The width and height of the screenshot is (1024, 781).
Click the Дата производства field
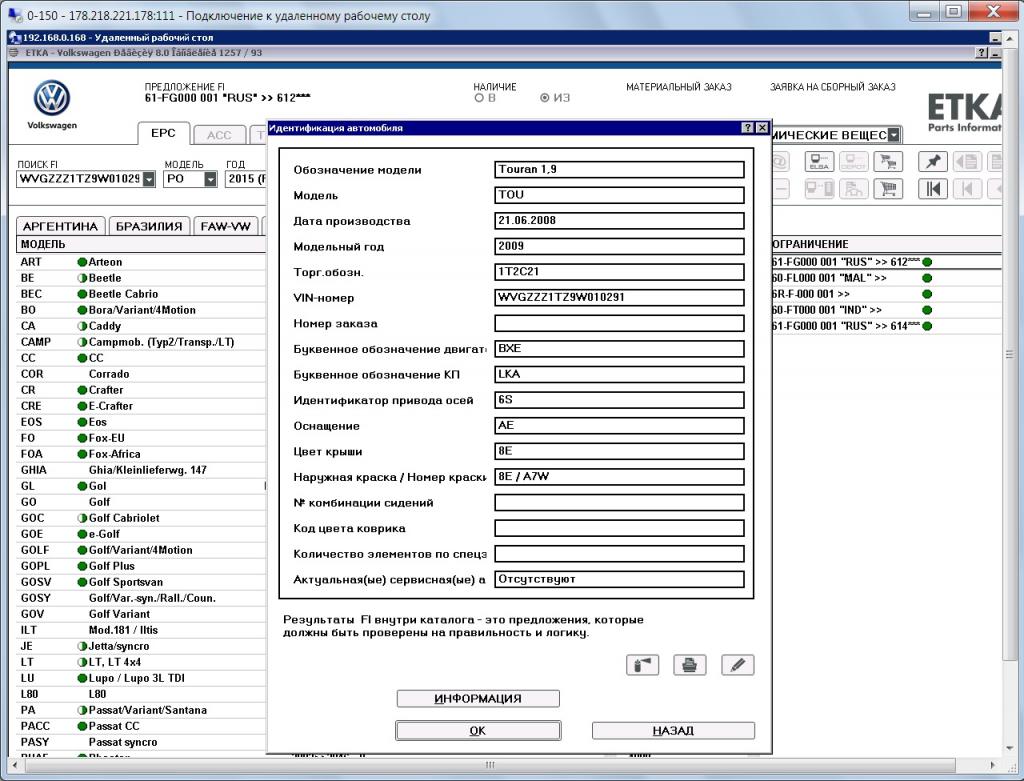[619, 221]
